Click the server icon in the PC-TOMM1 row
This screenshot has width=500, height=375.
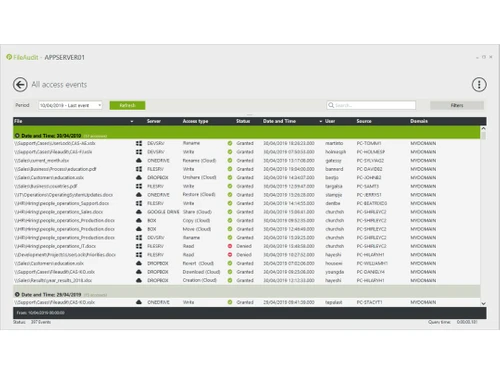pos(139,143)
